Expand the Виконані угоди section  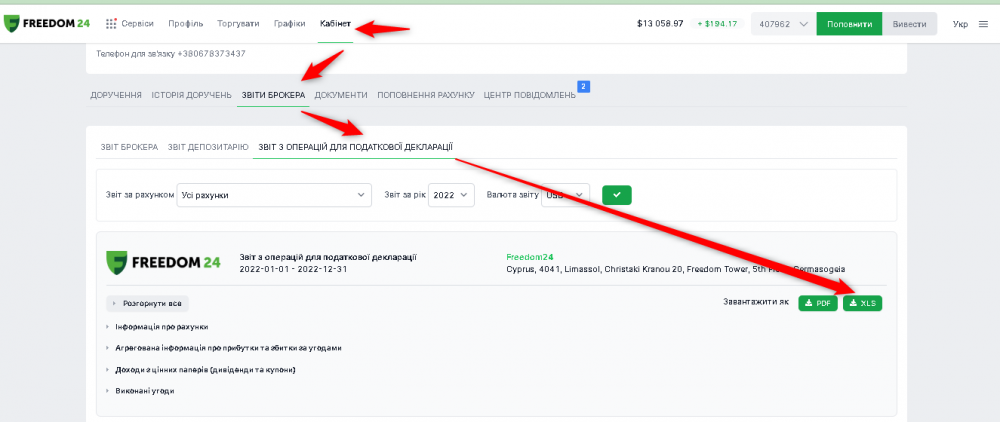(x=144, y=391)
